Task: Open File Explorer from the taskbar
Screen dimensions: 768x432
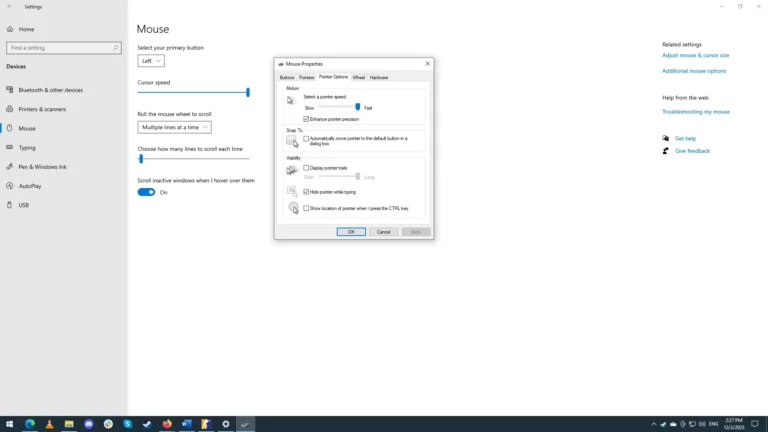Action: click(x=69, y=424)
